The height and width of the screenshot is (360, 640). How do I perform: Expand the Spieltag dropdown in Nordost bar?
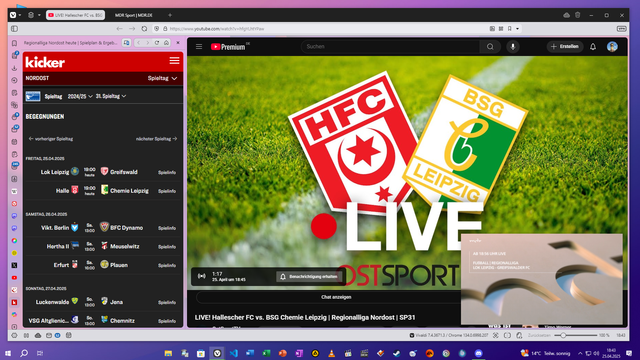162,78
